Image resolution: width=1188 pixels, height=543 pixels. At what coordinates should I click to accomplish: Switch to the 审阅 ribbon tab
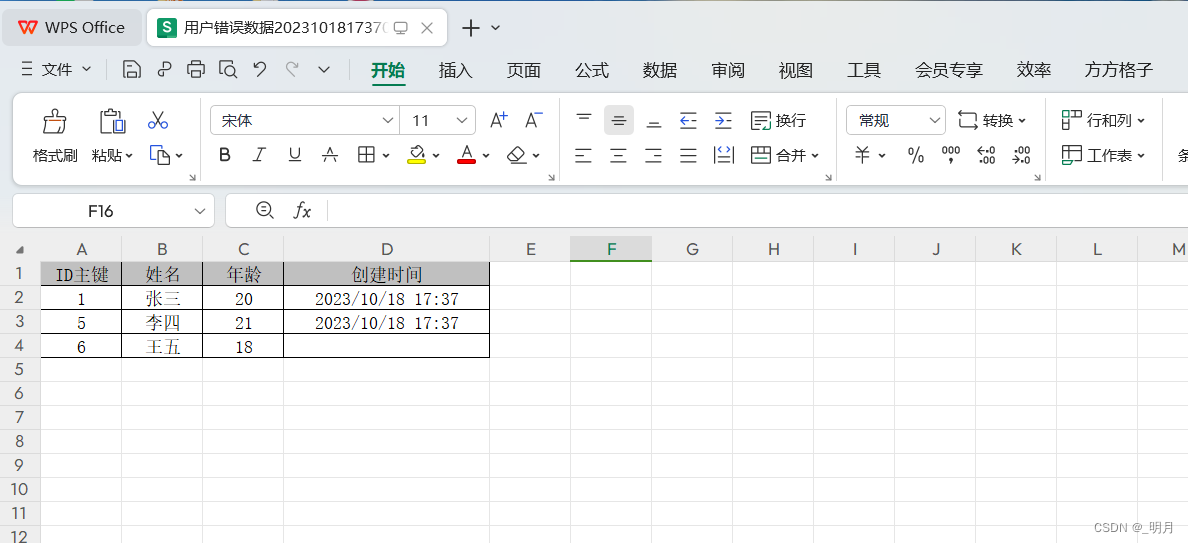727,70
